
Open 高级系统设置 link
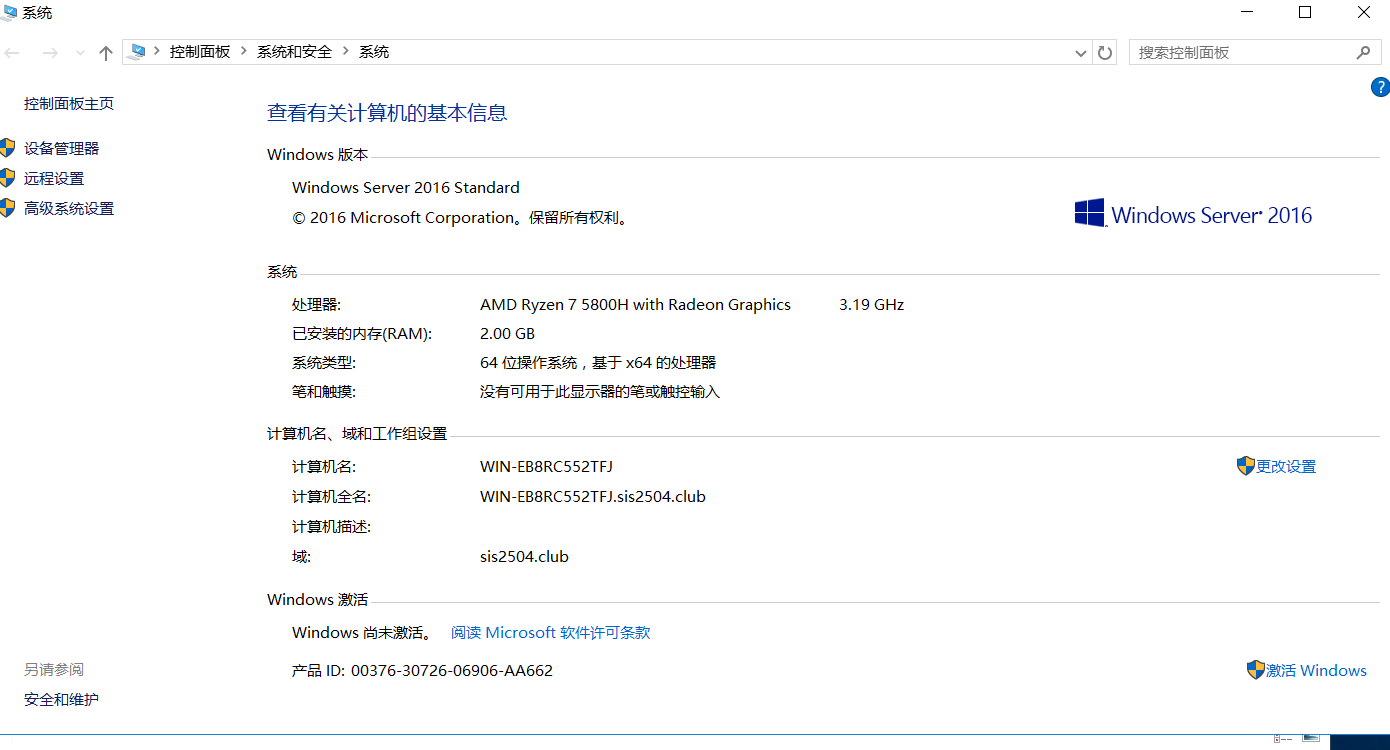(69, 209)
